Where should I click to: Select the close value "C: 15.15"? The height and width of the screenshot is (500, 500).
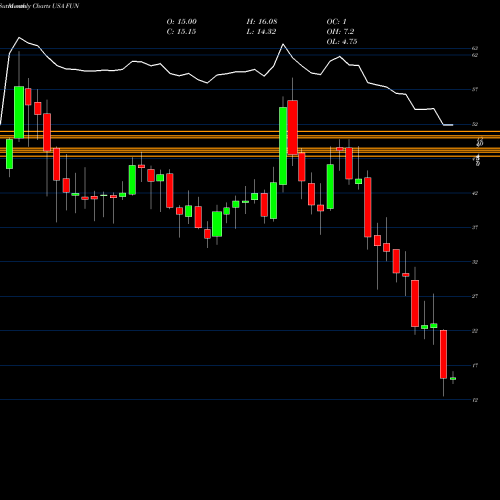181,32
